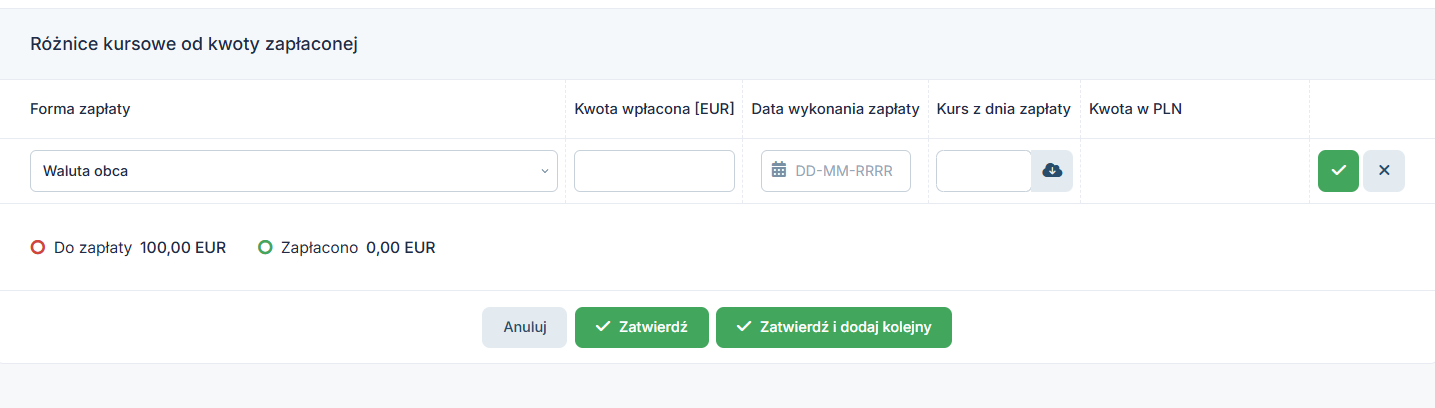This screenshot has height=408, width=1435.
Task: Click the 100,00 EUR amount due
Action: pos(183,247)
